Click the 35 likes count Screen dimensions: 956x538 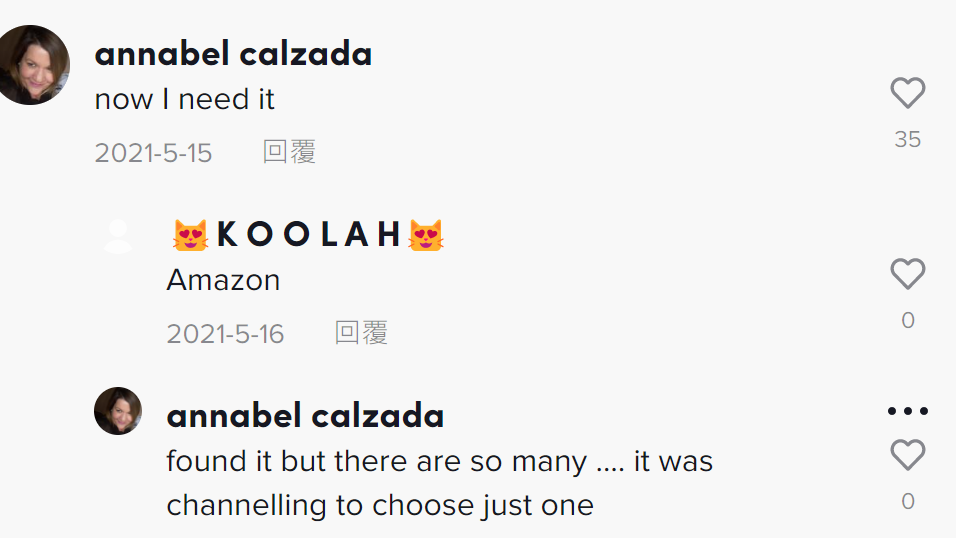coord(907,140)
